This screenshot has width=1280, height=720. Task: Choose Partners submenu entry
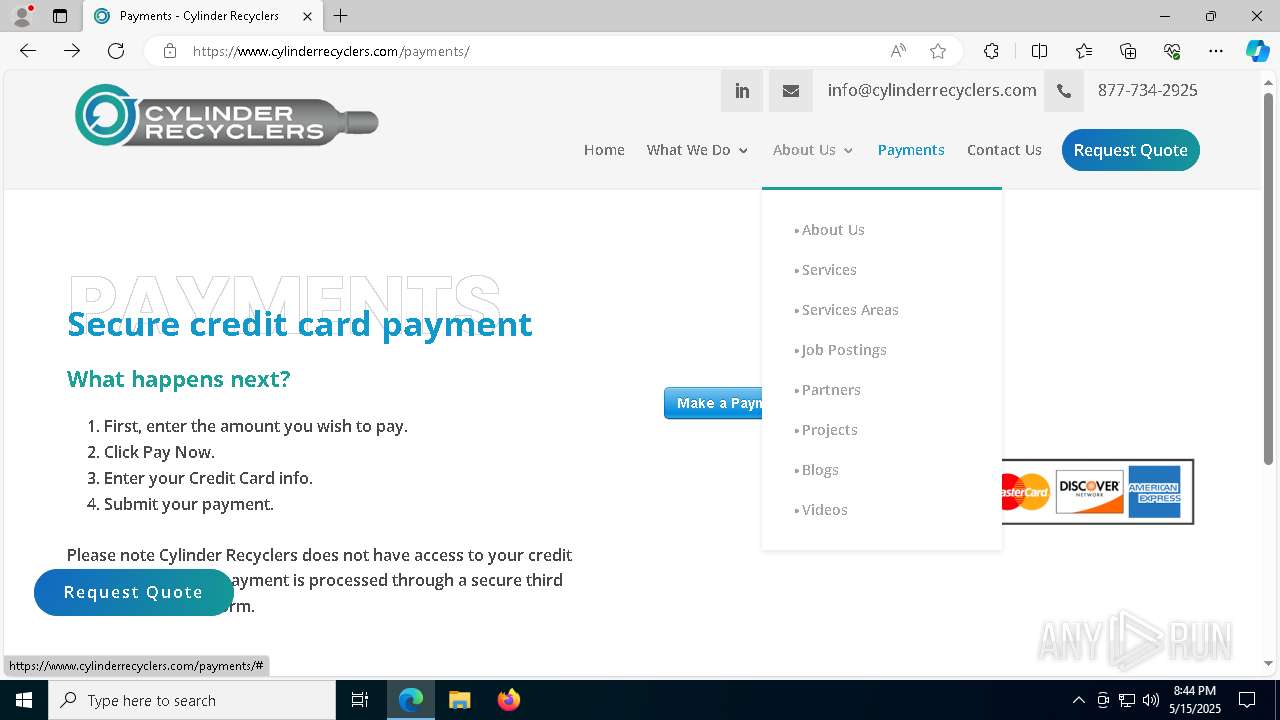point(831,390)
